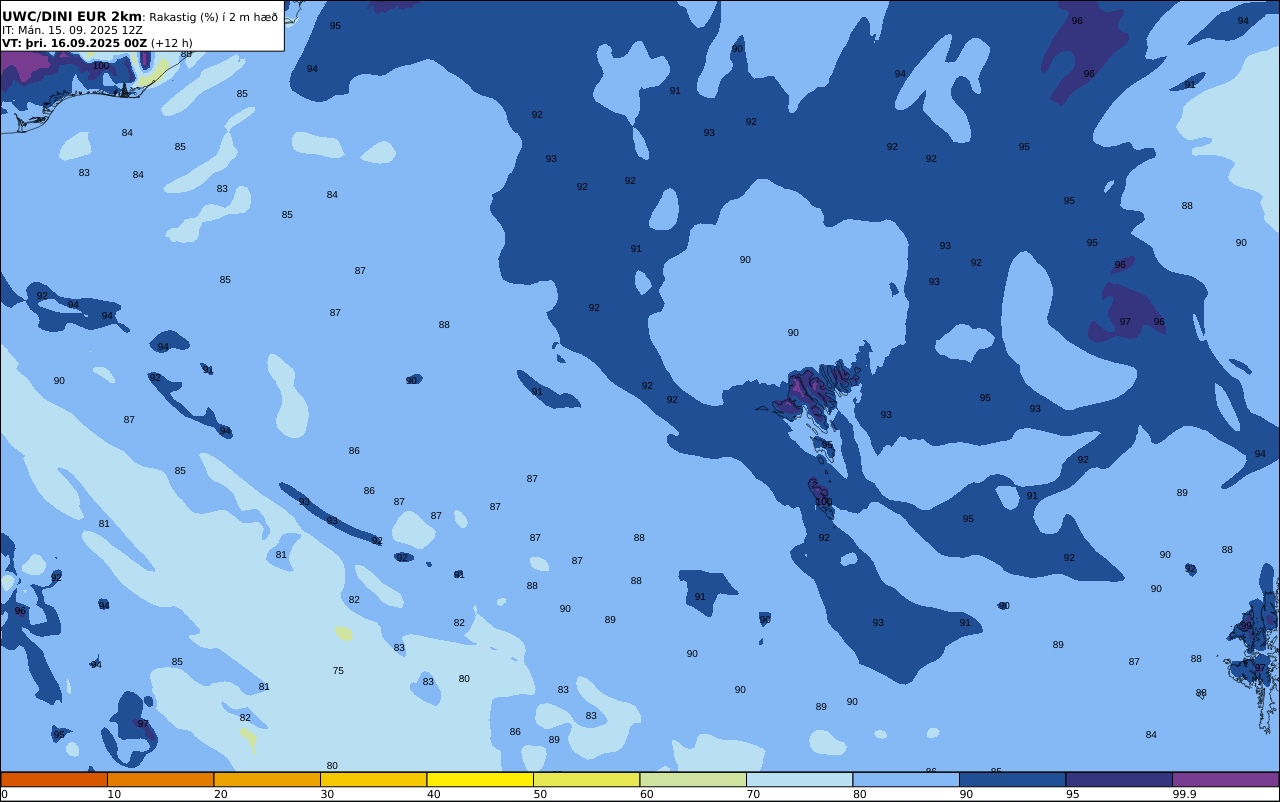Screen dimensions: 1280x802
Task: Click the initial time line "IT: Mán. 15. 09. 2025 12Z"
Action: click(x=72, y=30)
